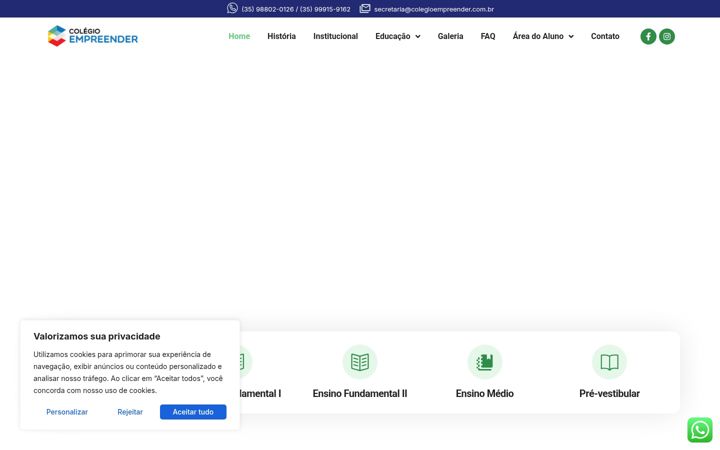Open the Galeria menu item
This screenshot has height=450, width=720.
pos(450,36)
